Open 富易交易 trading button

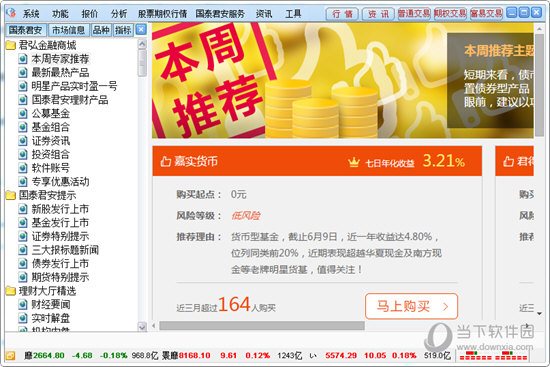coord(486,14)
